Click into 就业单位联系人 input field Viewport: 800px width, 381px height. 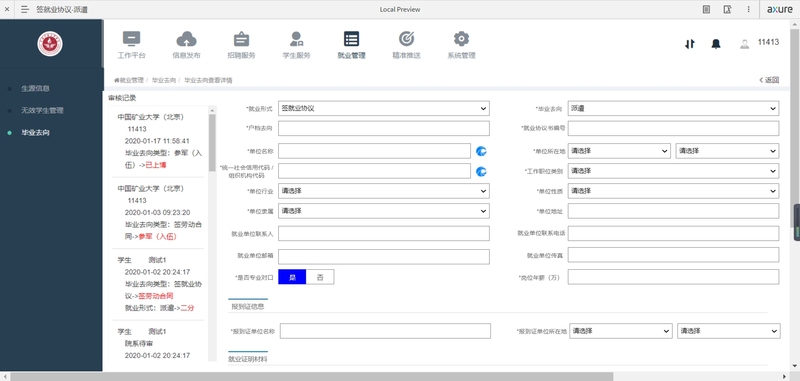tap(384, 234)
